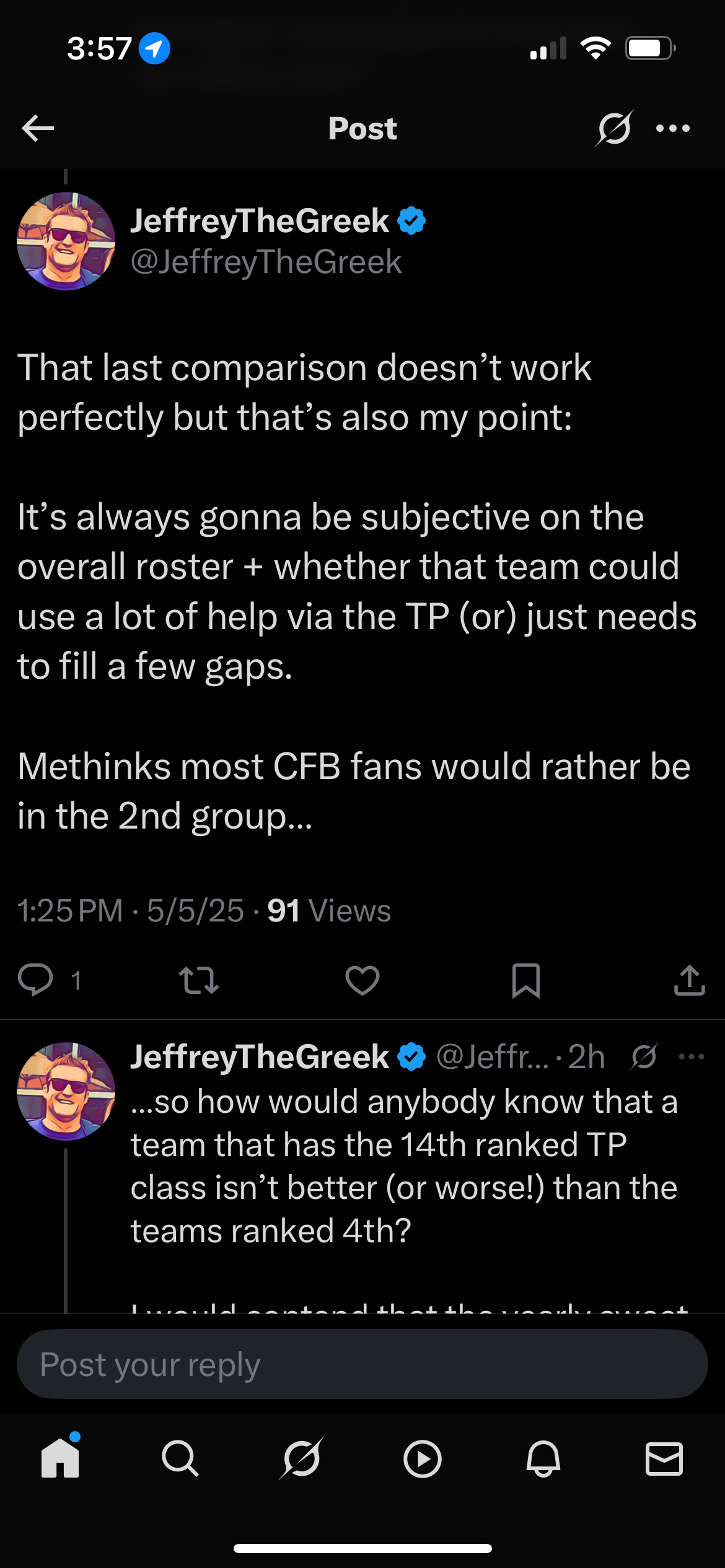Open JeffreyTheGreek's main post profile picture

[66, 241]
